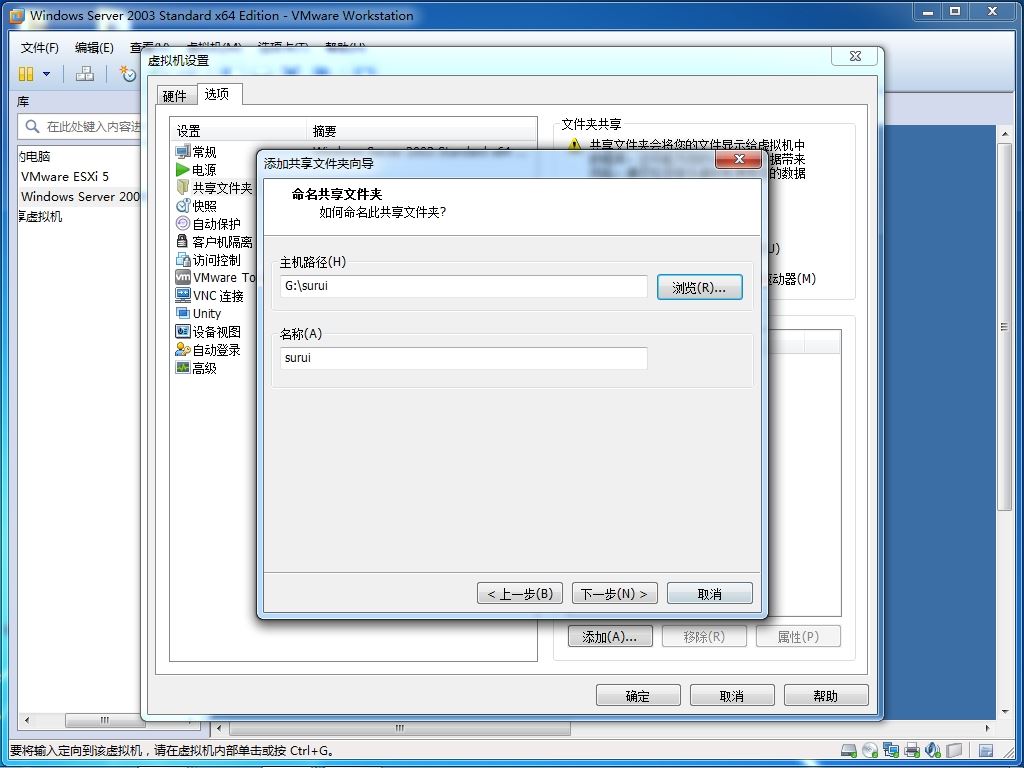Click the 上一步(B) back button
The width and height of the screenshot is (1024, 768).
(520, 594)
